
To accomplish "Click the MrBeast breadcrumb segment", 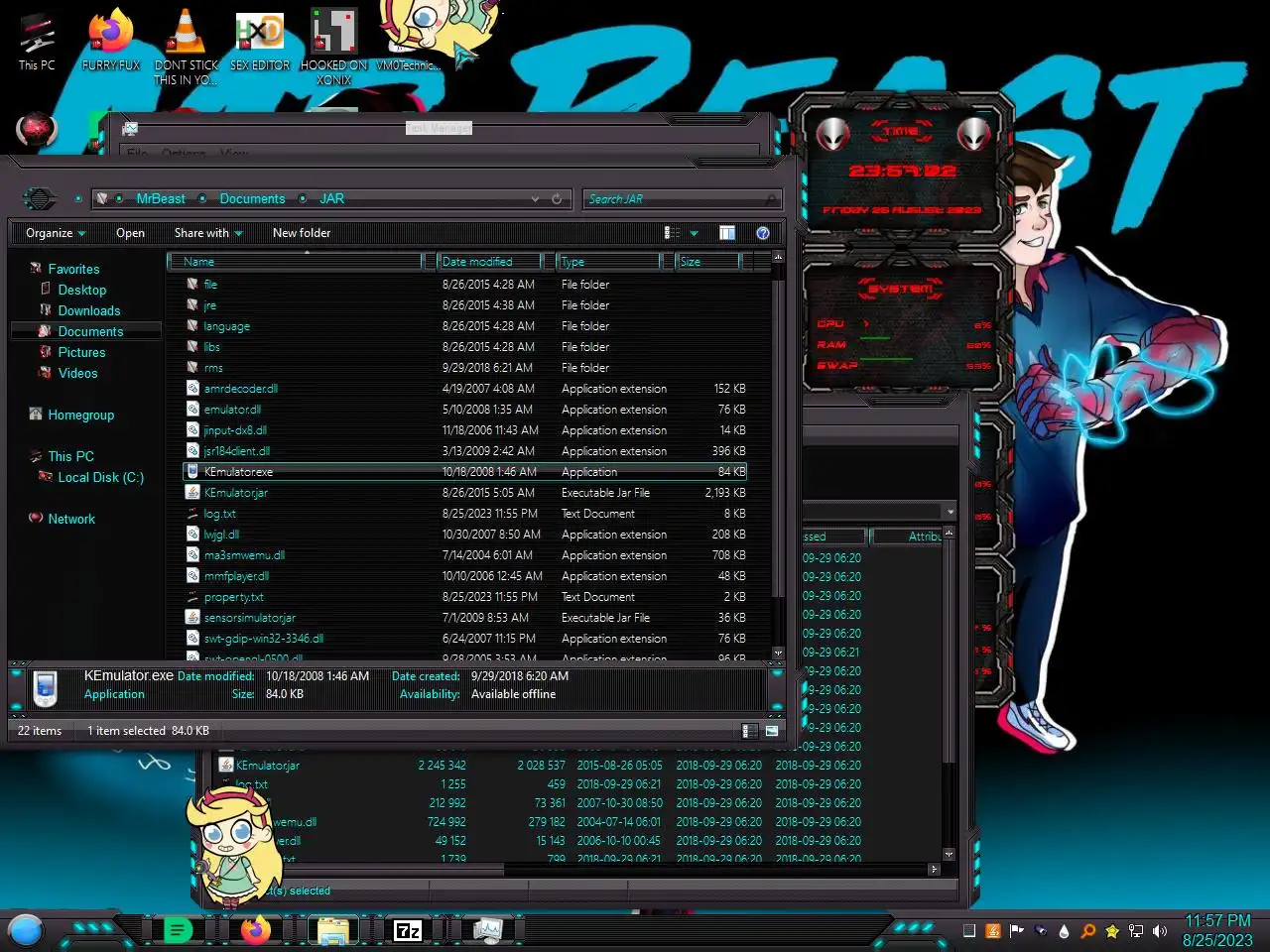I will point(161,199).
